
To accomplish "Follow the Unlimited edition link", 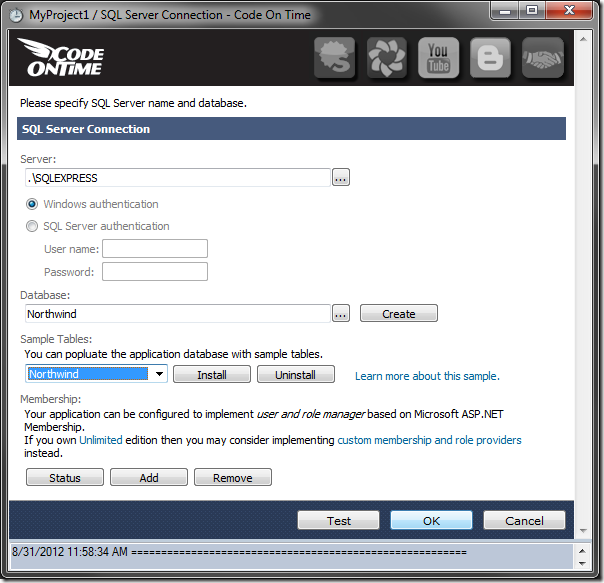I will [x=101, y=440].
